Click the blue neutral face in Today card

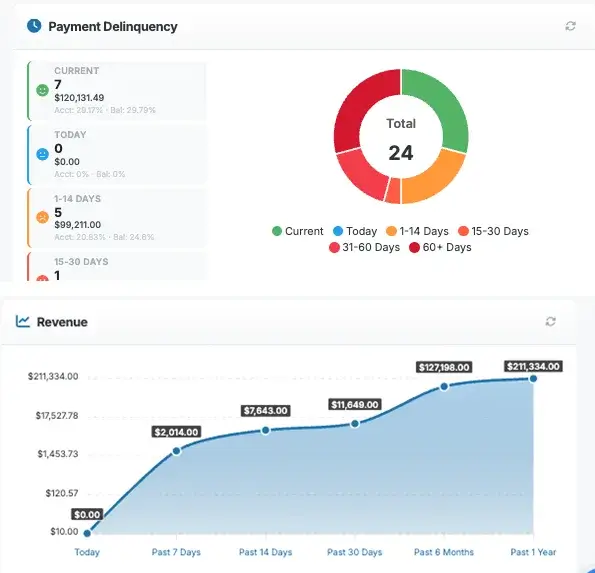point(42,154)
